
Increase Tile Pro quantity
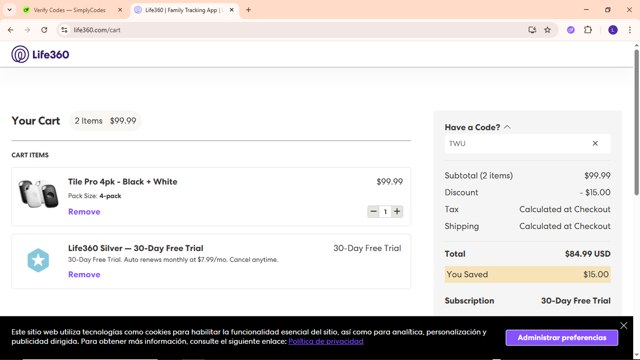point(397,211)
